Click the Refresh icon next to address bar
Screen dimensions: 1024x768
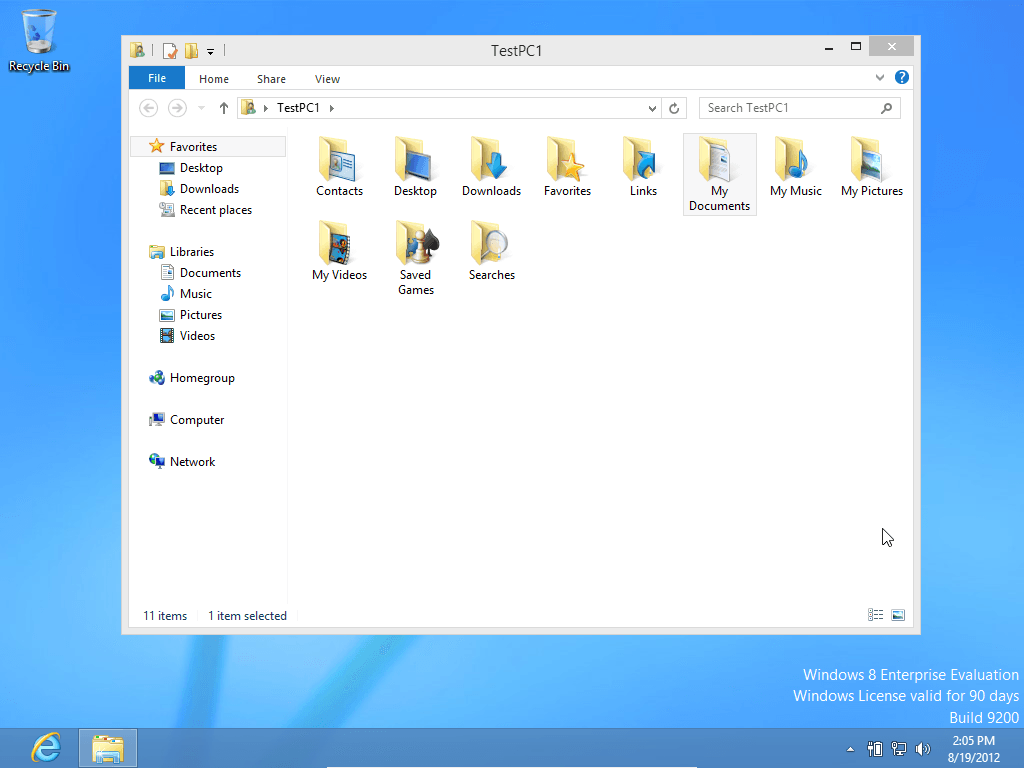(674, 108)
